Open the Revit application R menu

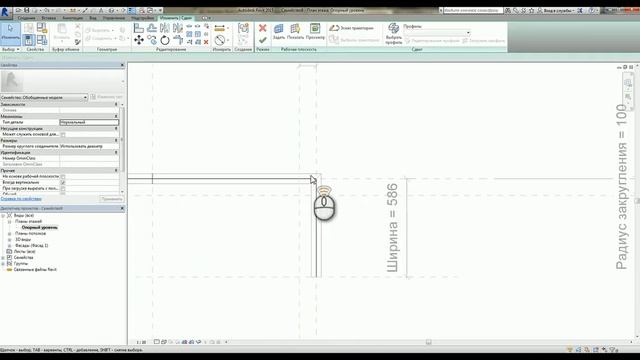coord(5,12)
